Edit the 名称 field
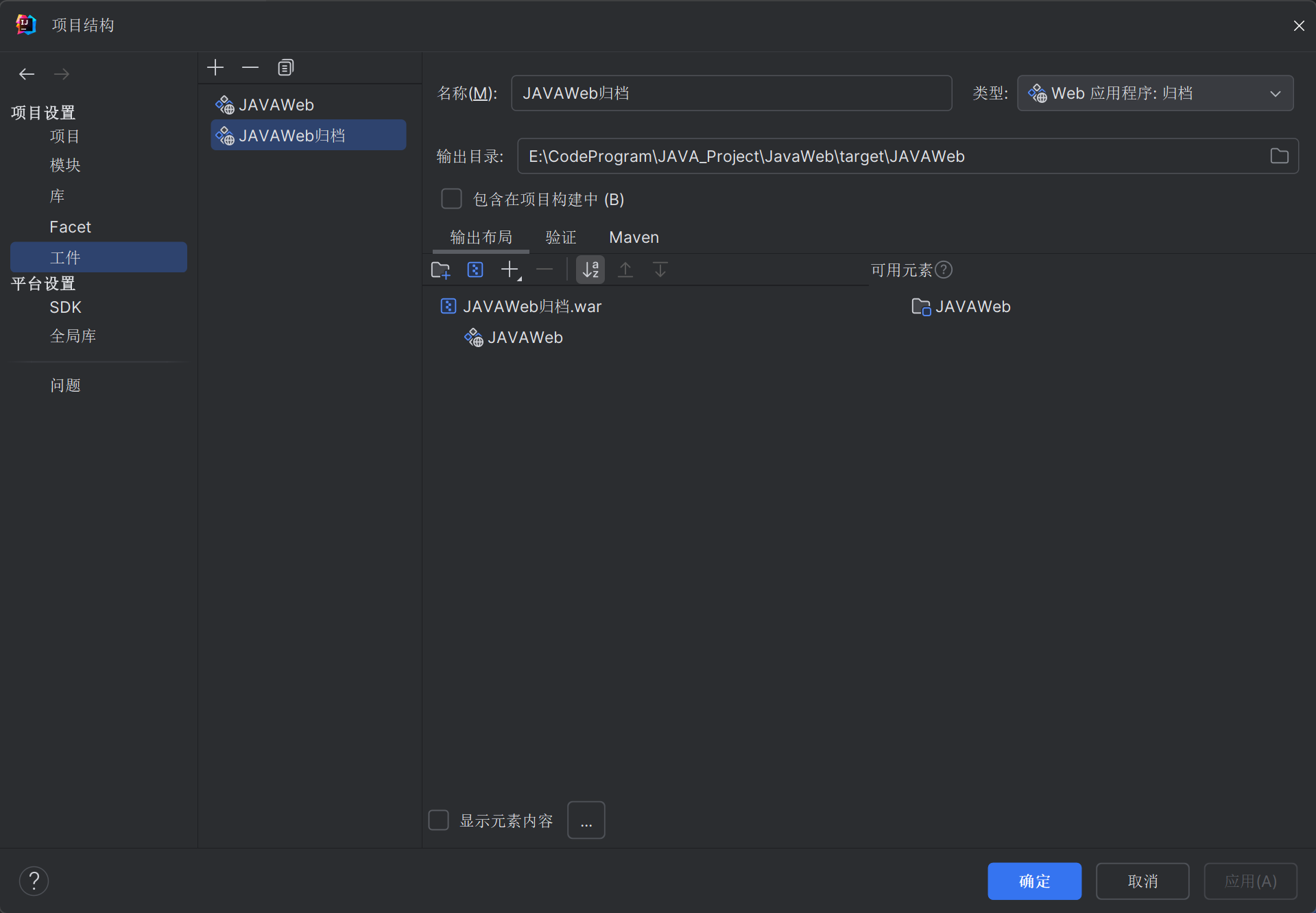 tap(732, 93)
